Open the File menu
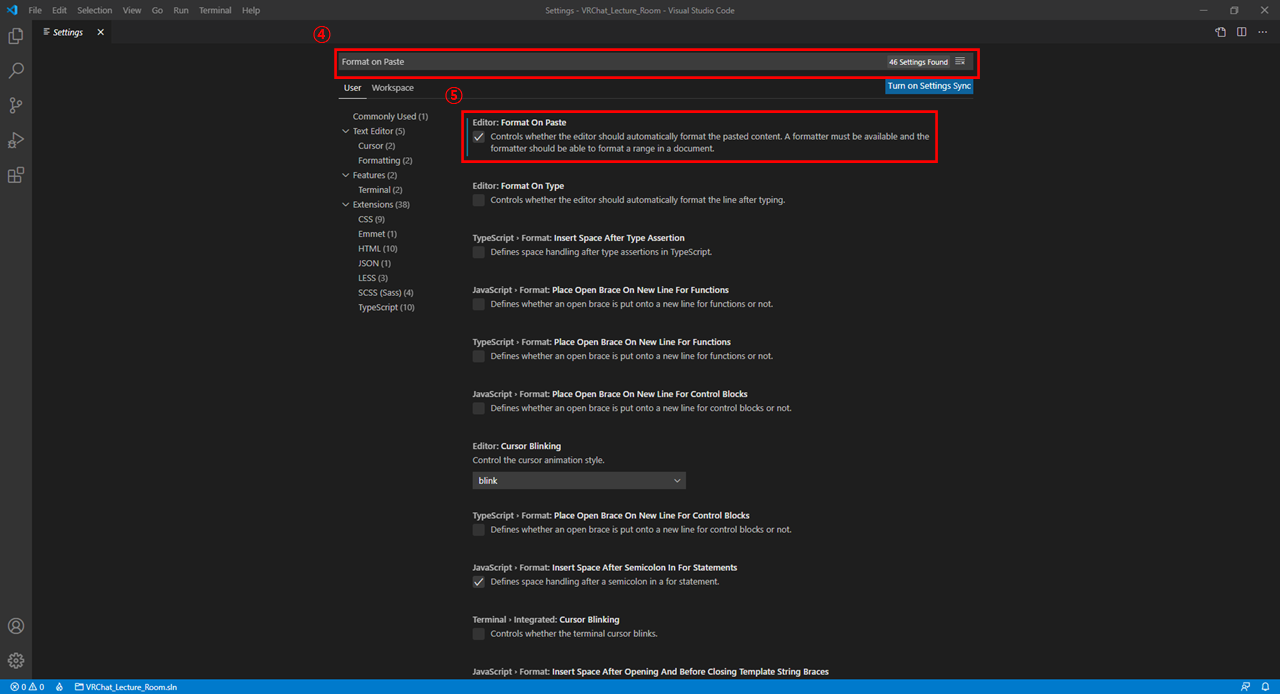This screenshot has width=1280, height=694. [x=35, y=10]
